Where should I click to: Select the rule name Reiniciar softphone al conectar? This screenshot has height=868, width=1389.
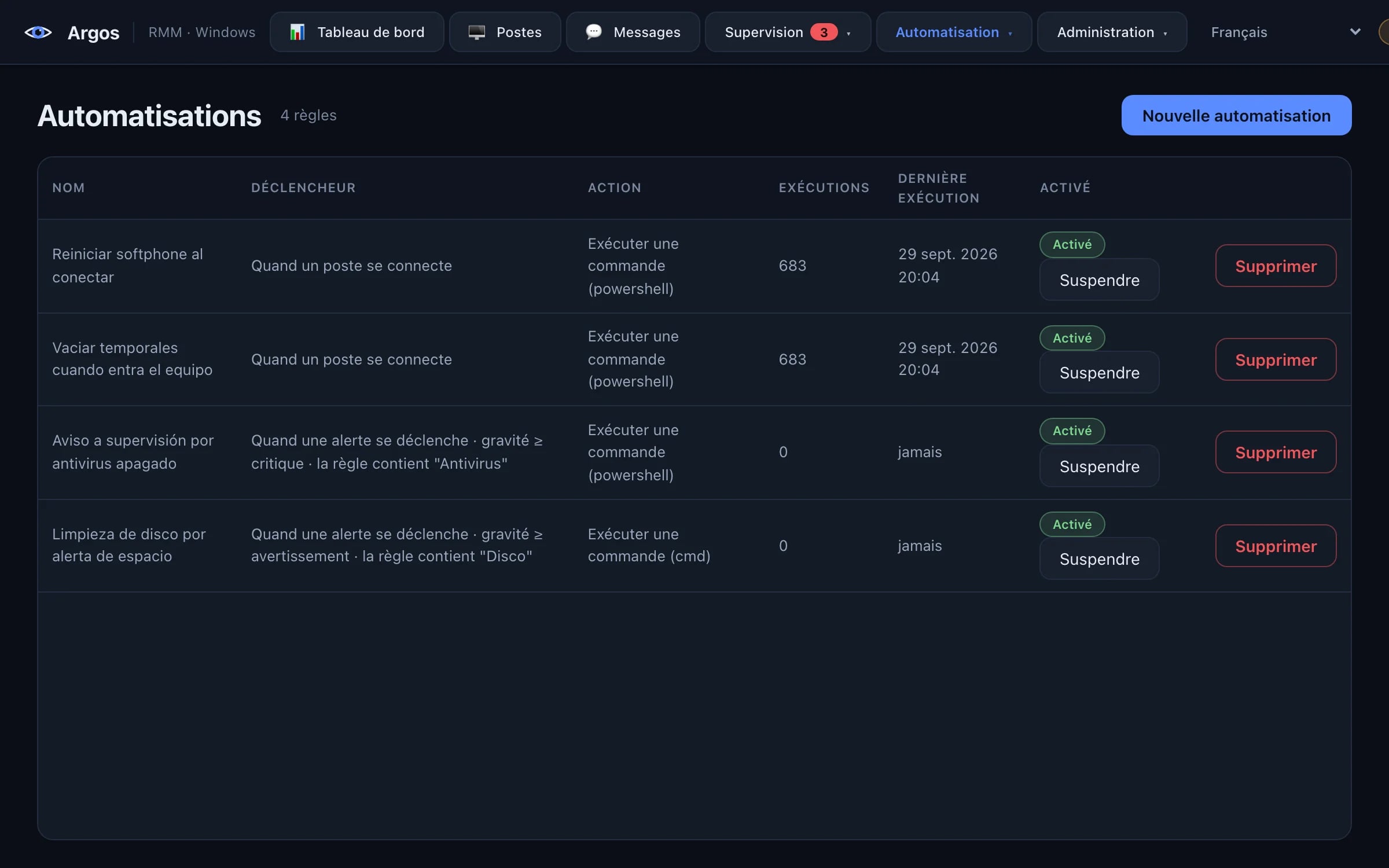(x=127, y=266)
